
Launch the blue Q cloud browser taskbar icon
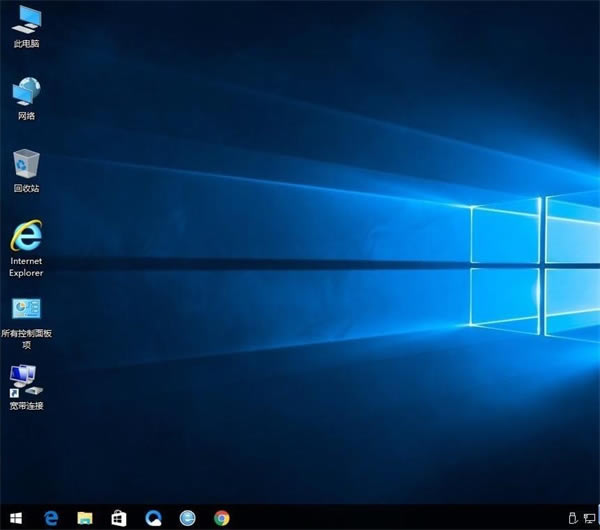point(153,518)
